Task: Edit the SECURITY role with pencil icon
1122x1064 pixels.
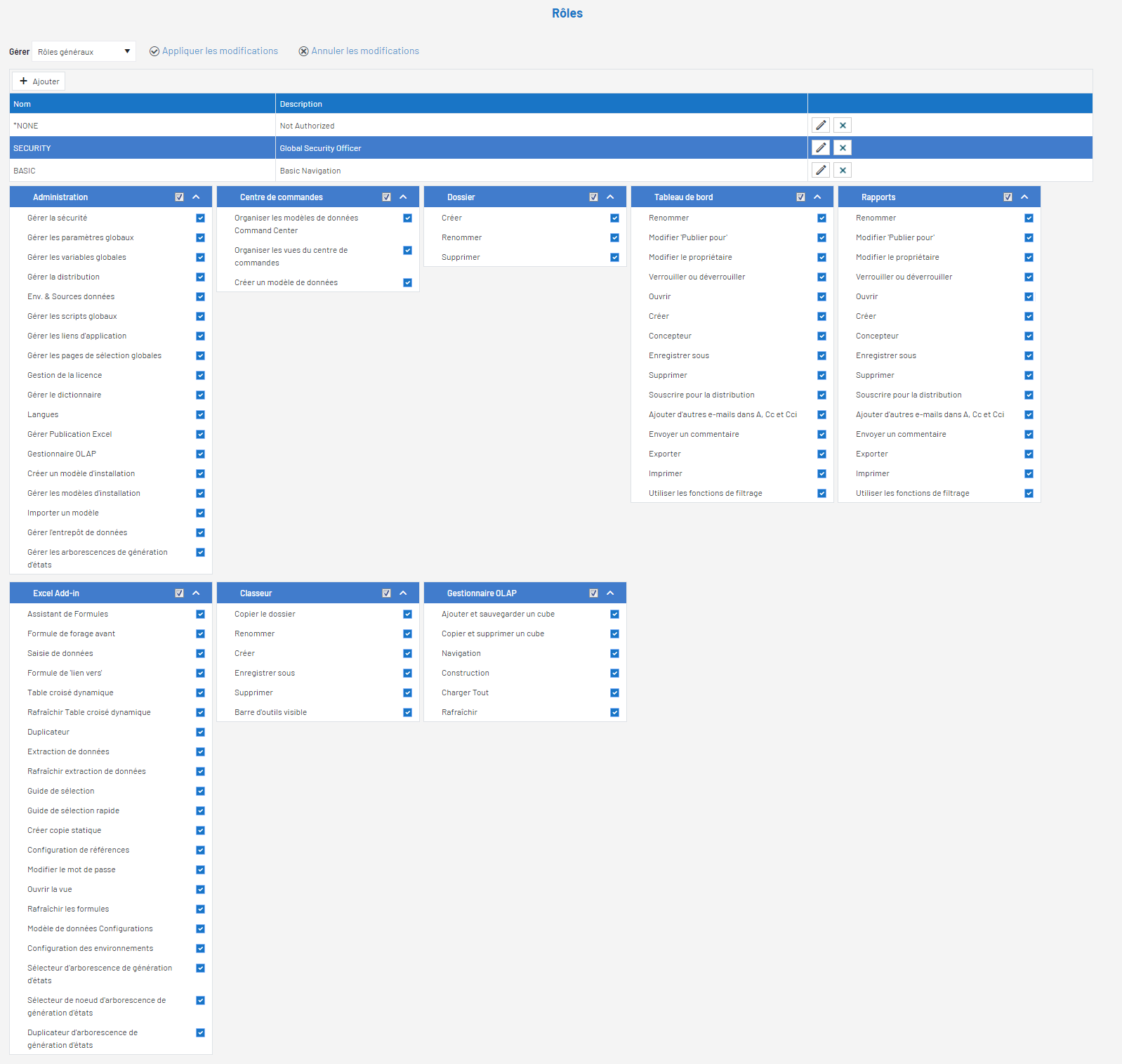Action: [821, 147]
